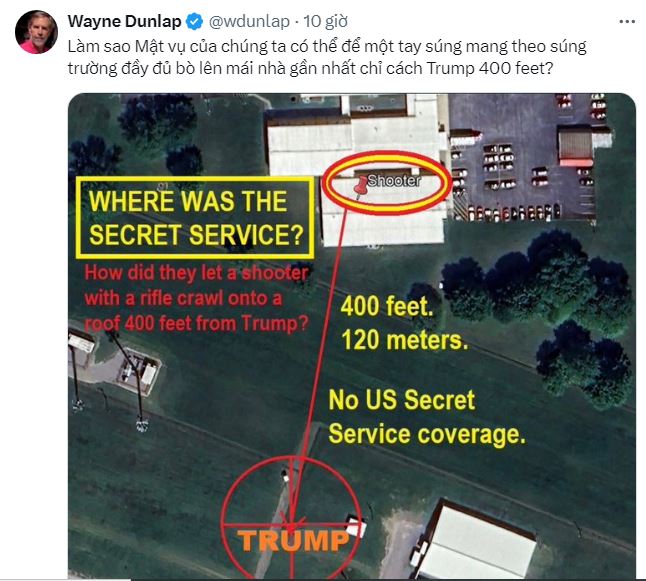Open the attached aerial map image

pos(352,336)
